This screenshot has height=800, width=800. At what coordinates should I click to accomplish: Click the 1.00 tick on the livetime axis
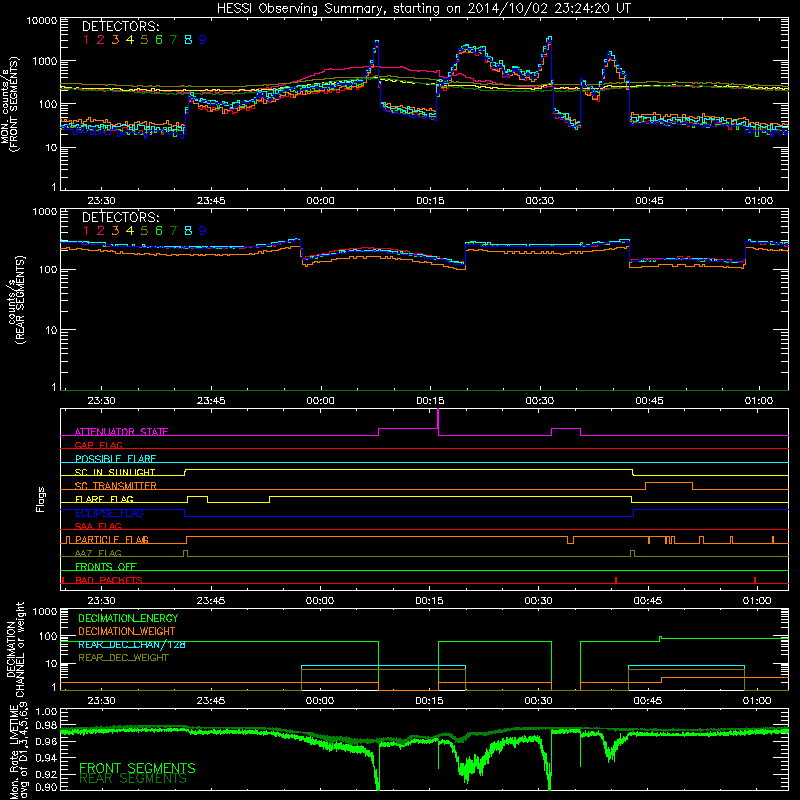(46, 712)
